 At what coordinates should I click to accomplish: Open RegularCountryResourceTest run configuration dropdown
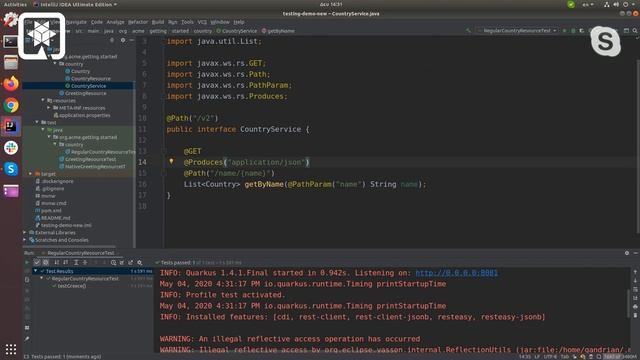point(517,31)
